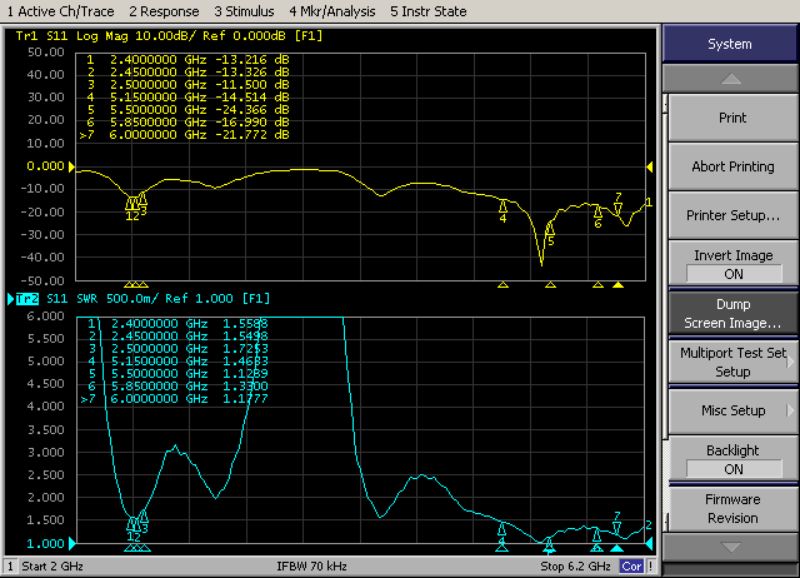Click channel 1 indicator in status bar
The height and width of the screenshot is (578, 800).
click(x=10, y=566)
